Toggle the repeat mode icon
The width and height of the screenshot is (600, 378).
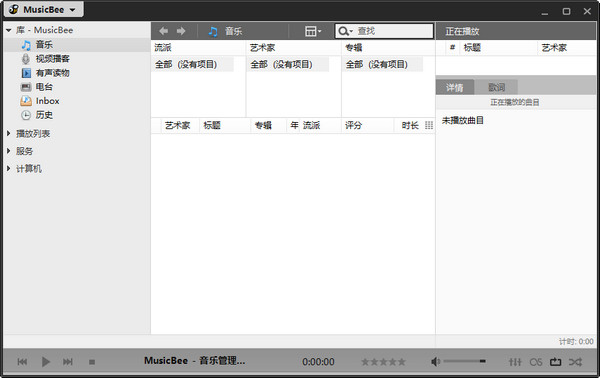556,362
